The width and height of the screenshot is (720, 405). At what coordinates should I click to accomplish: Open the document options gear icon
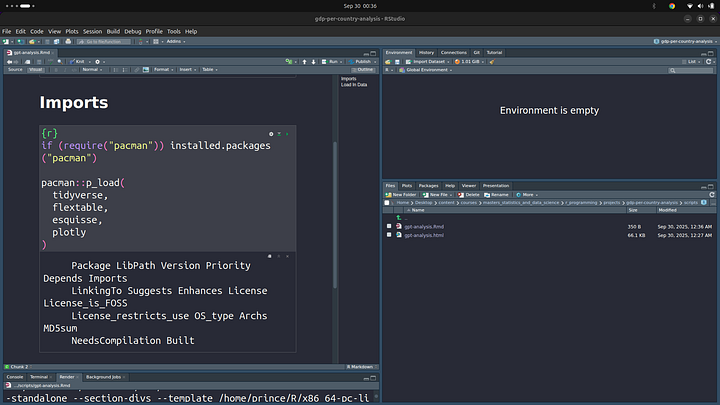pos(97,62)
